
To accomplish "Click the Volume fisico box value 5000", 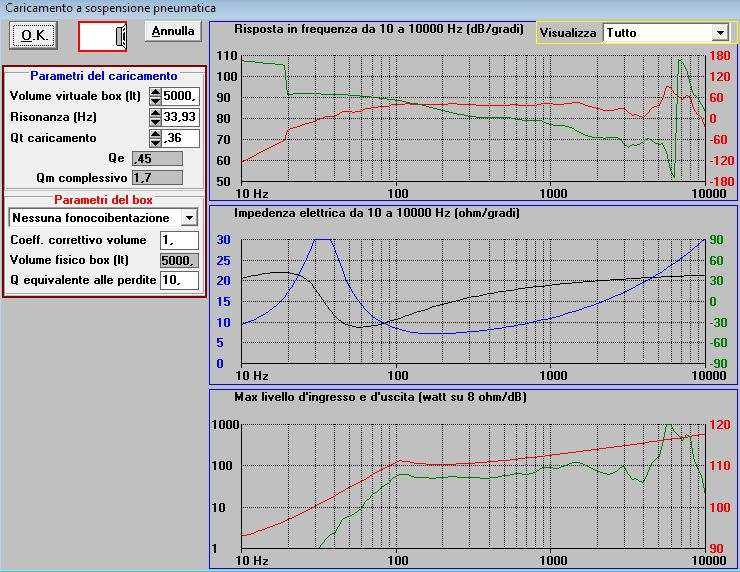I will click(179, 261).
